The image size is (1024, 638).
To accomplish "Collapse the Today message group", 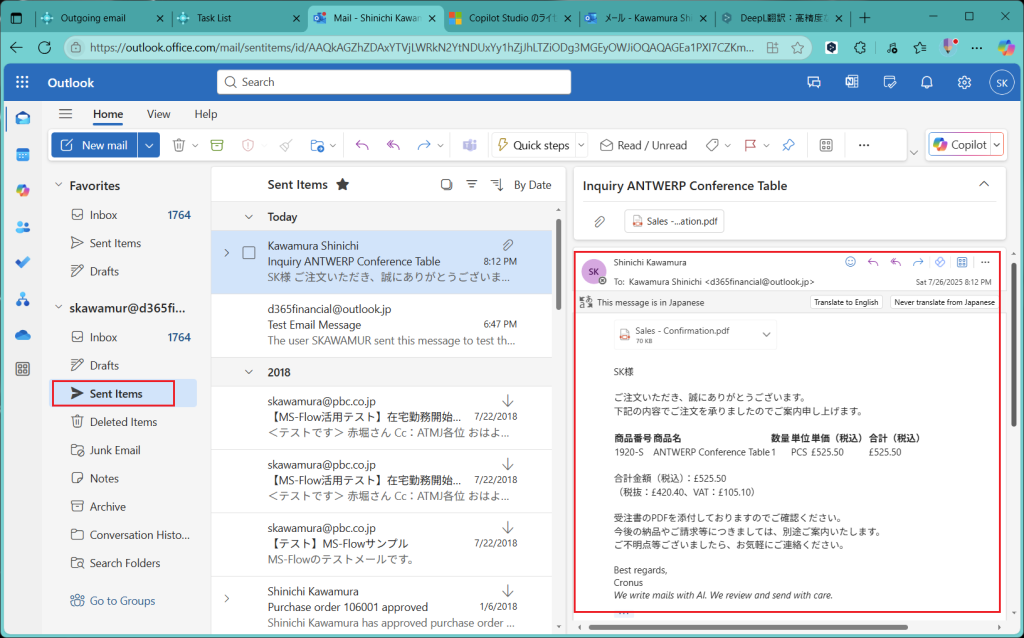I will (249, 217).
